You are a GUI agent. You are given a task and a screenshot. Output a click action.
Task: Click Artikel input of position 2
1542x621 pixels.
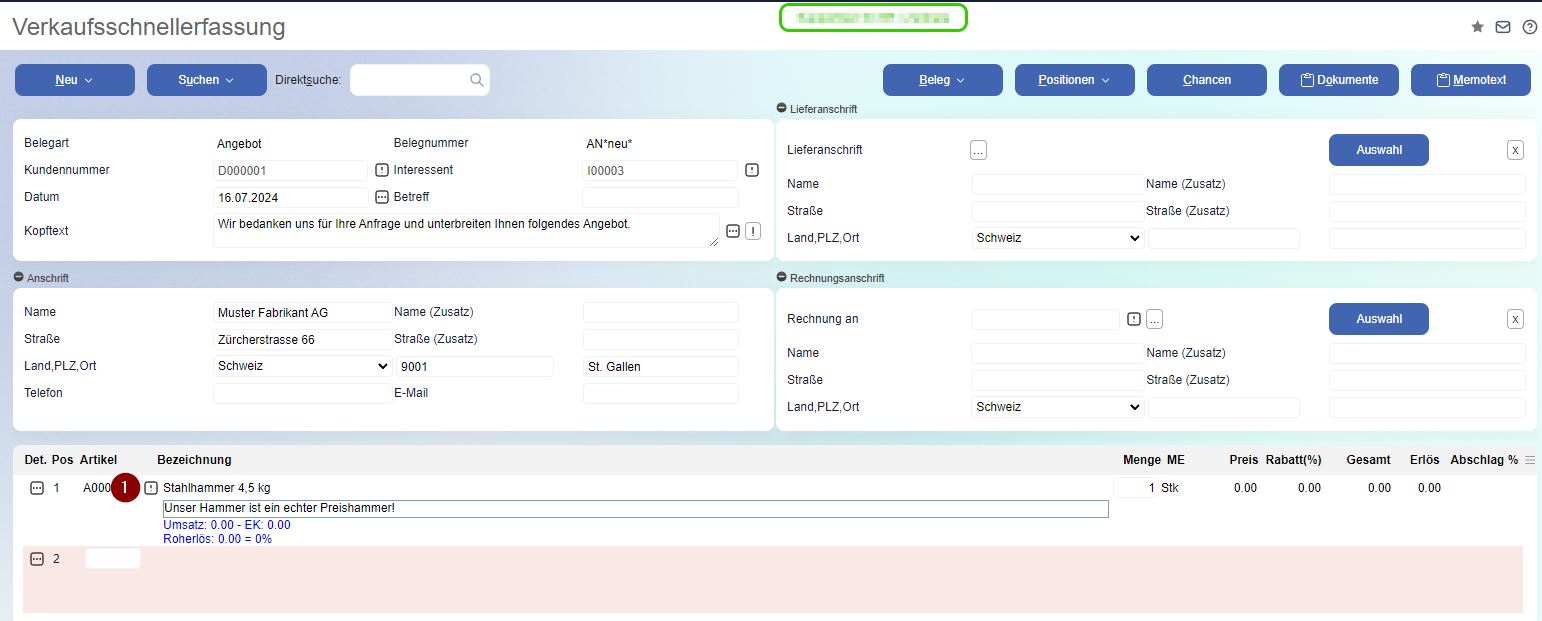coord(113,559)
